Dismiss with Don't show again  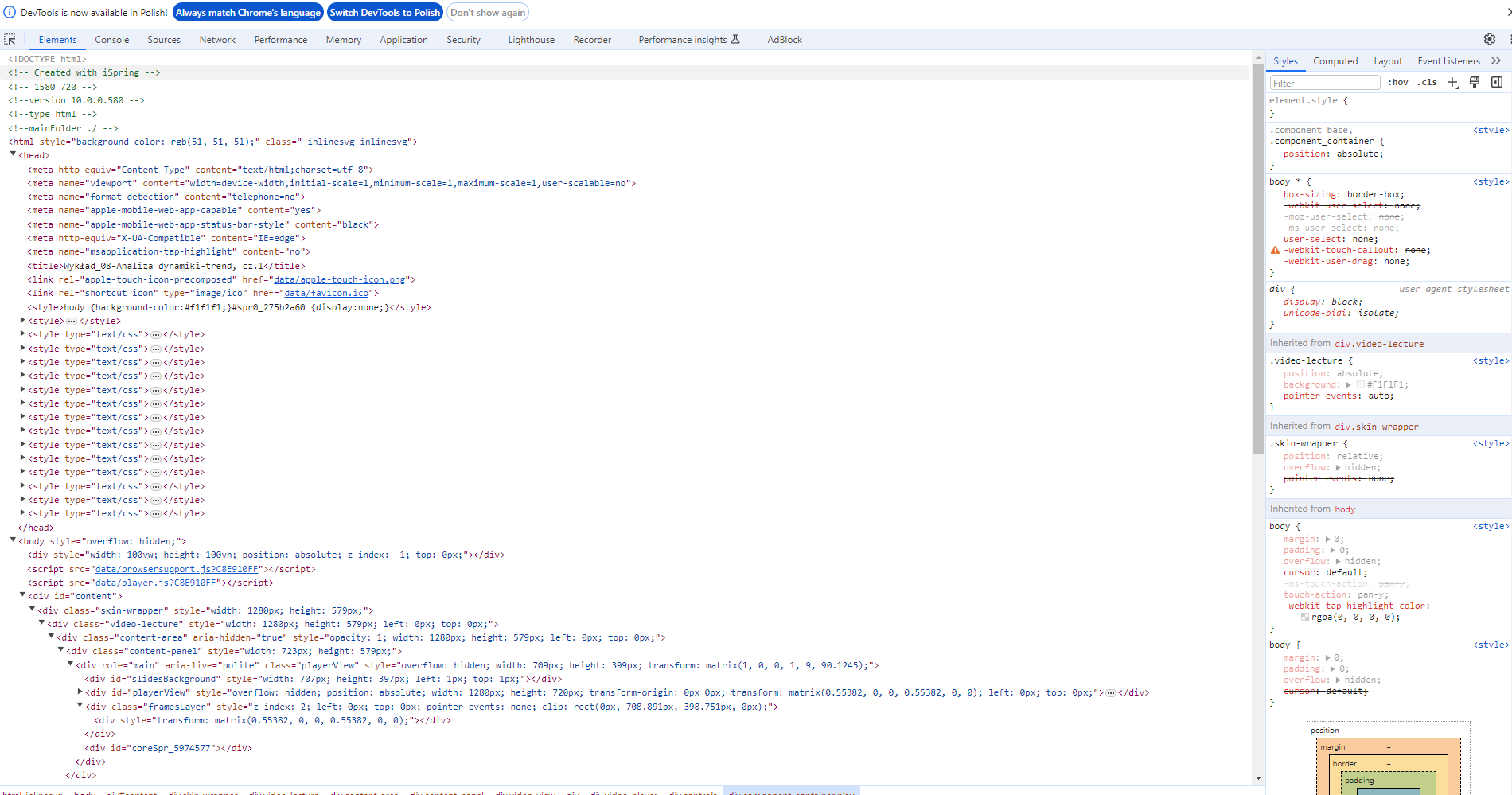pyautogui.click(x=488, y=13)
